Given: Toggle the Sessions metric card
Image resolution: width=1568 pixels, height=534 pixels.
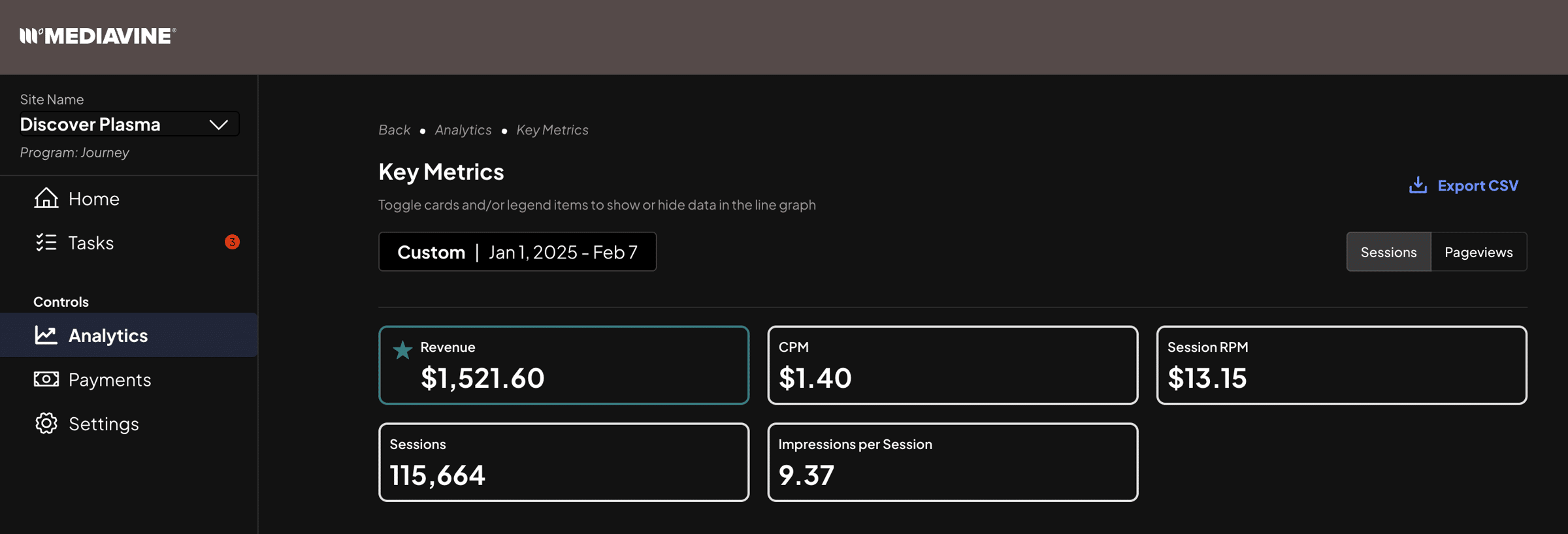Looking at the screenshot, I should (563, 462).
